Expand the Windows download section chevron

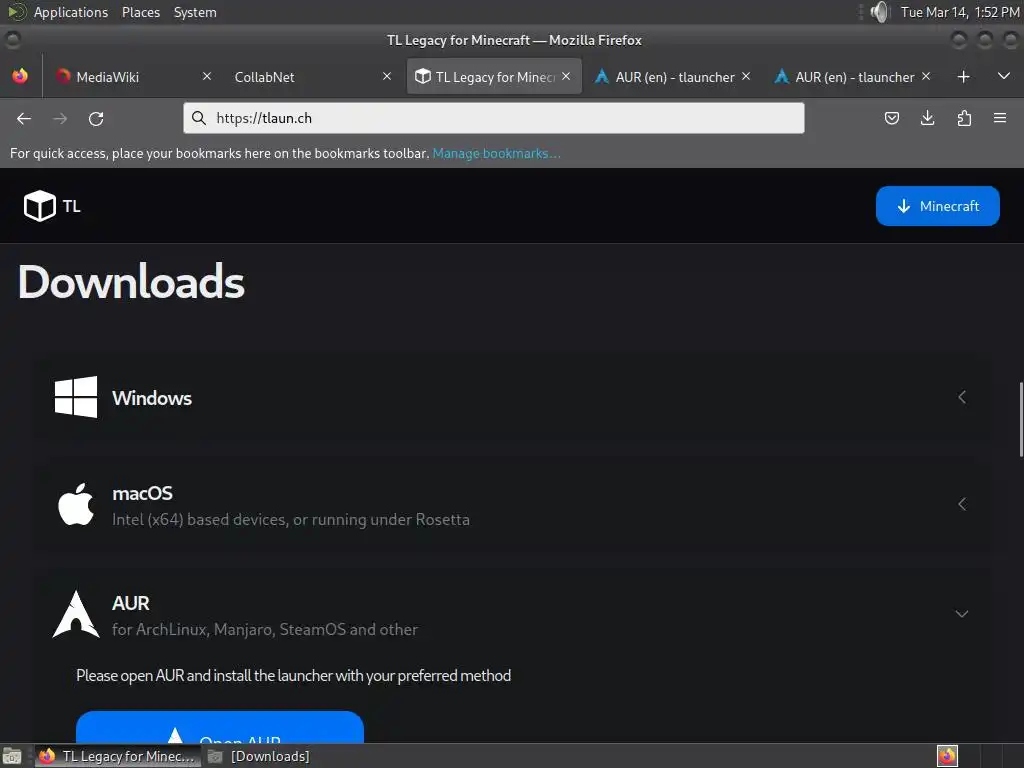pyautogui.click(x=962, y=396)
